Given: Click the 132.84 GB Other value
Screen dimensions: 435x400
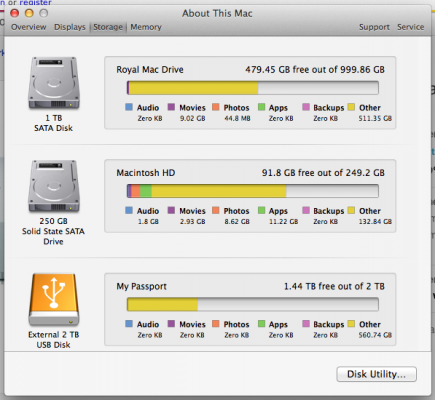Looking at the screenshot, I should tap(375, 222).
